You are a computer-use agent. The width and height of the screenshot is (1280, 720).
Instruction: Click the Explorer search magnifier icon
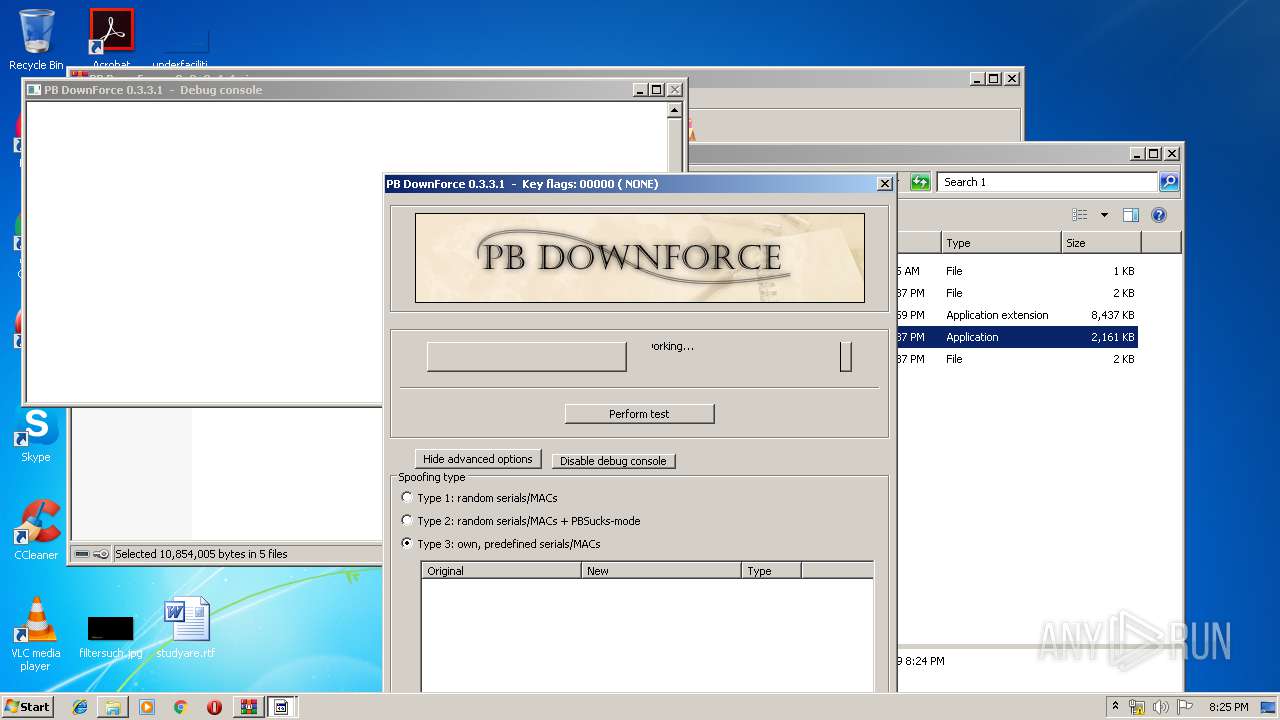1169,182
